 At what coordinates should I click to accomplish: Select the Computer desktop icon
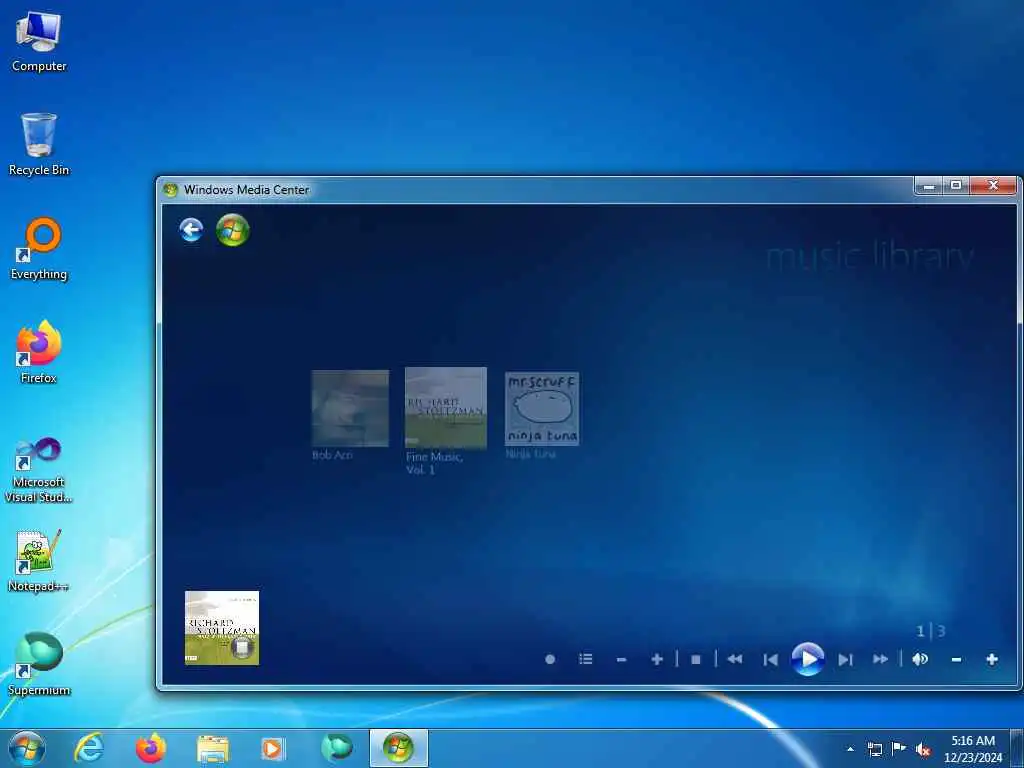(39, 42)
